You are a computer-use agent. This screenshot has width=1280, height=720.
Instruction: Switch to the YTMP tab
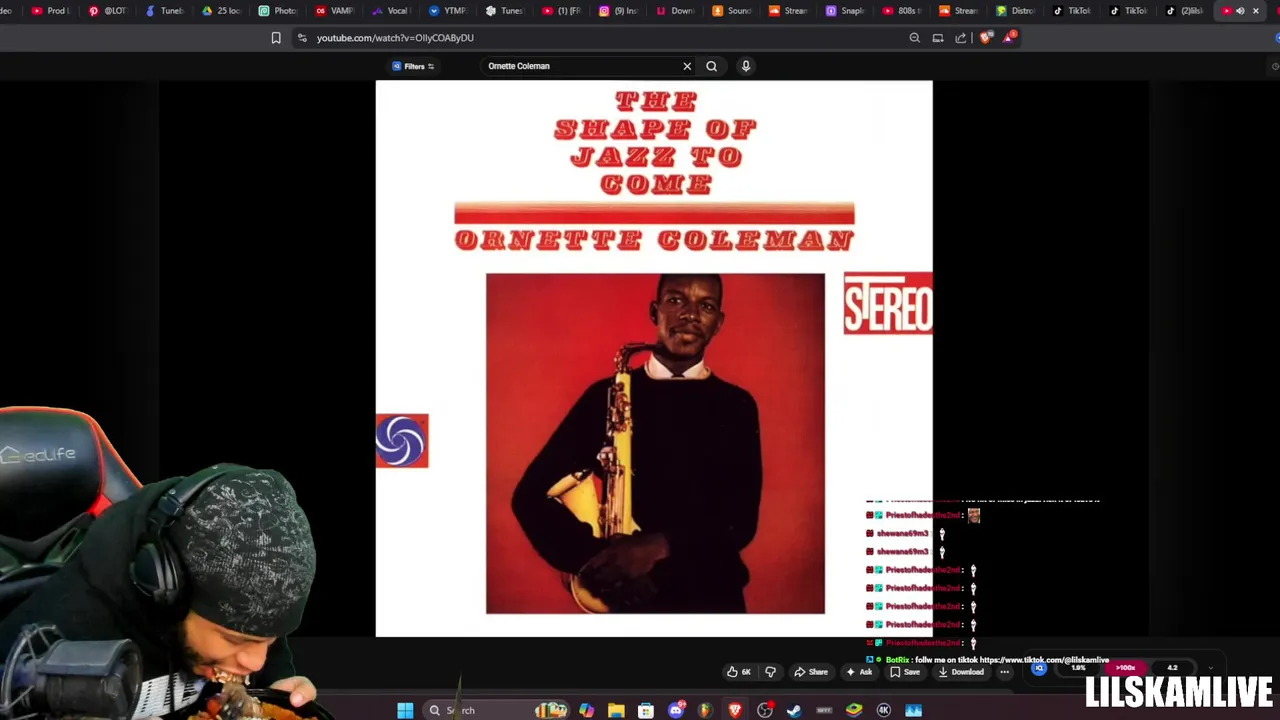point(449,11)
